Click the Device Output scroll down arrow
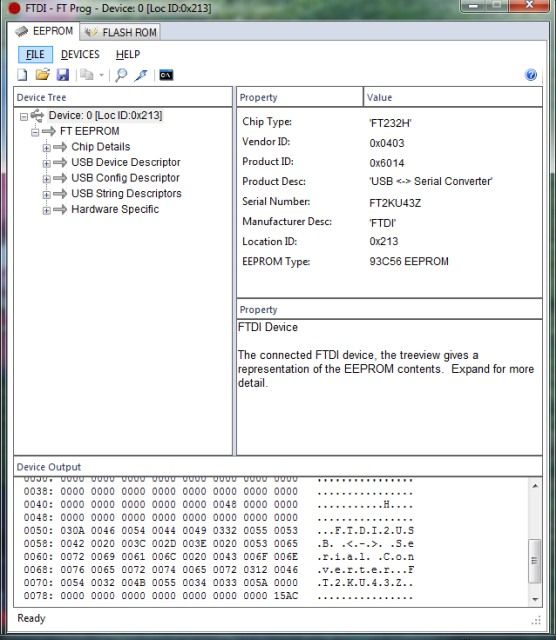Viewport: 556px width, 640px height. 535,599
